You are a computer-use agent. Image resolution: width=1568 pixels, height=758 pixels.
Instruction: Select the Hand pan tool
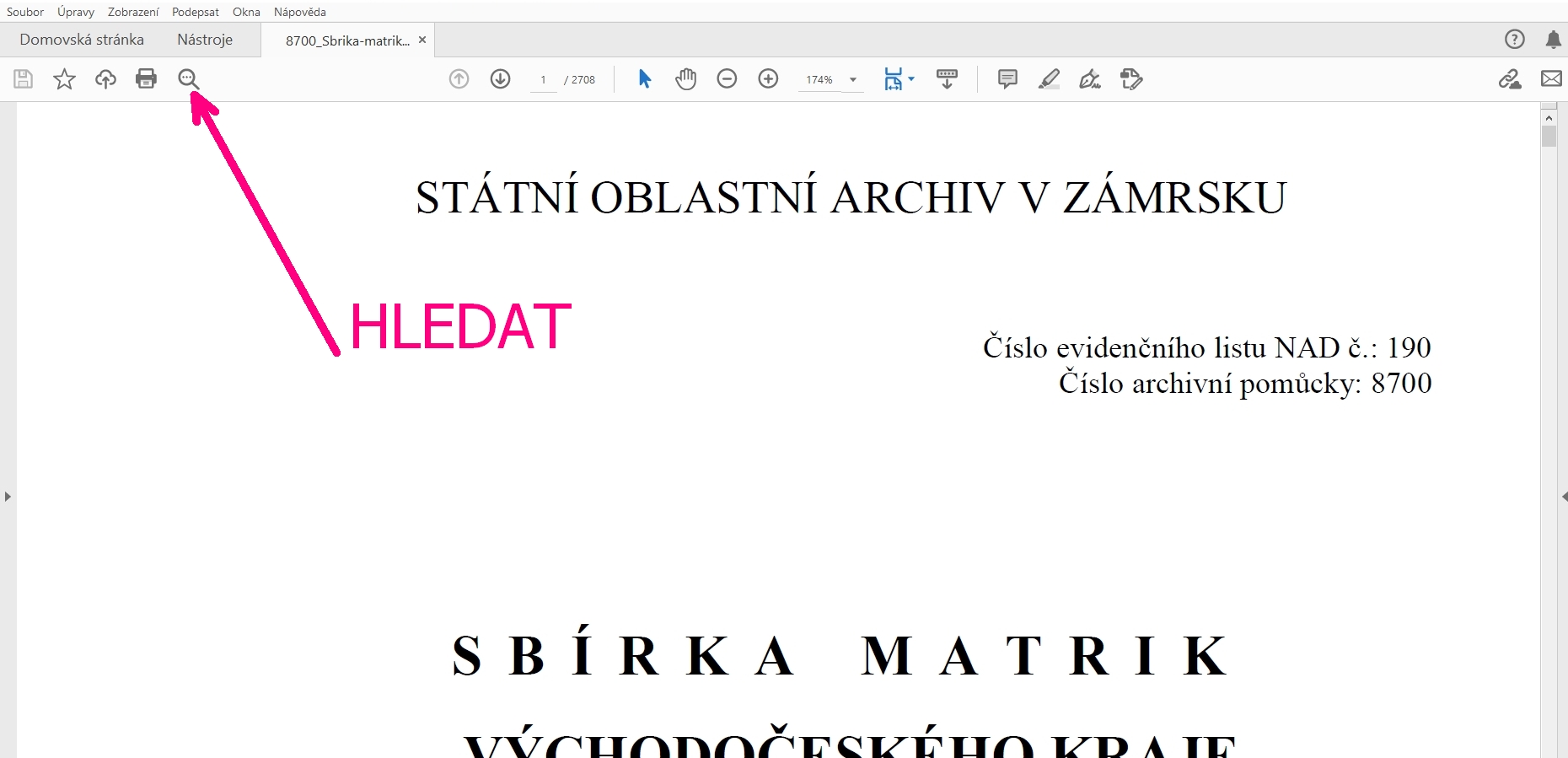tap(686, 79)
